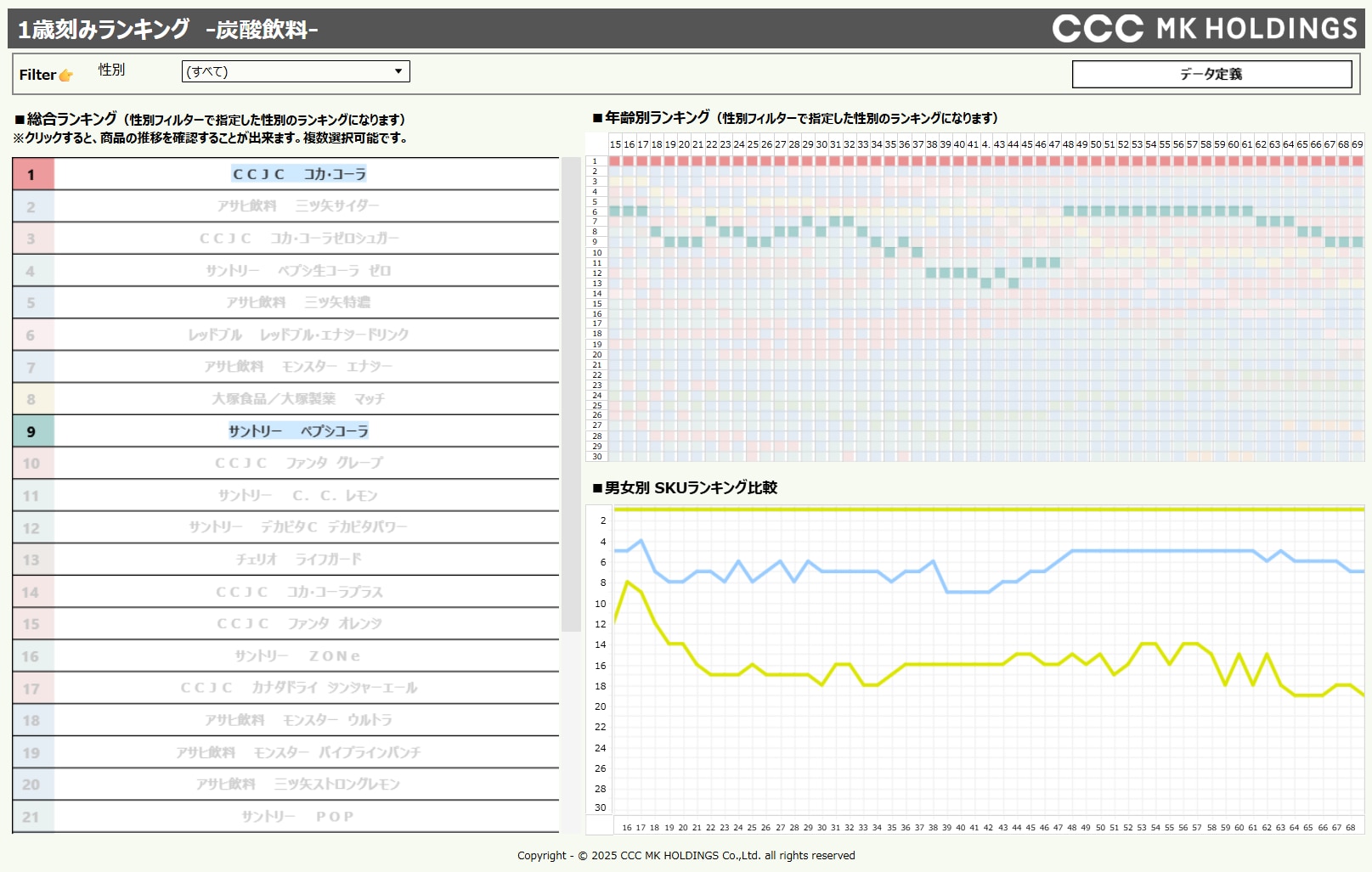1372x872 pixels.
Task: Select rank 19 モンスター パイプラインパンチ row
Action: coord(285,752)
